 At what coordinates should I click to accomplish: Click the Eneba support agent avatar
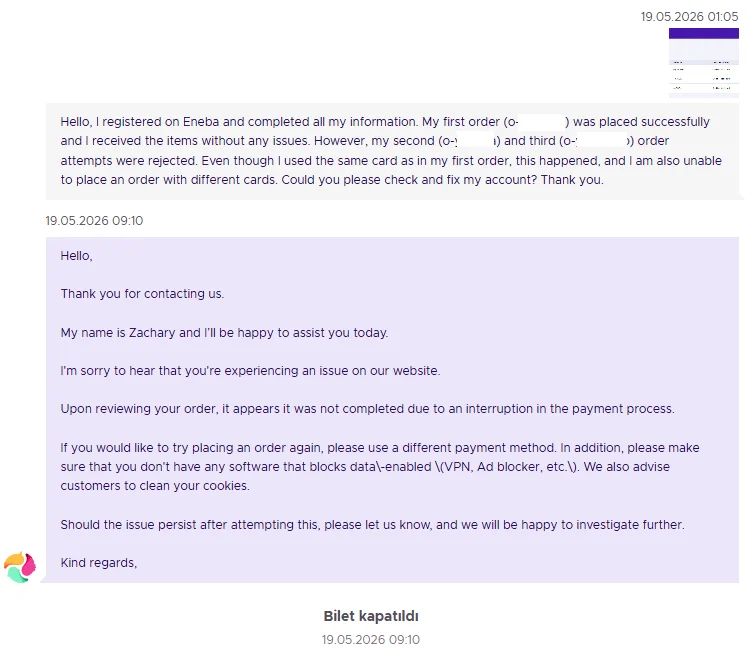(x=20, y=567)
